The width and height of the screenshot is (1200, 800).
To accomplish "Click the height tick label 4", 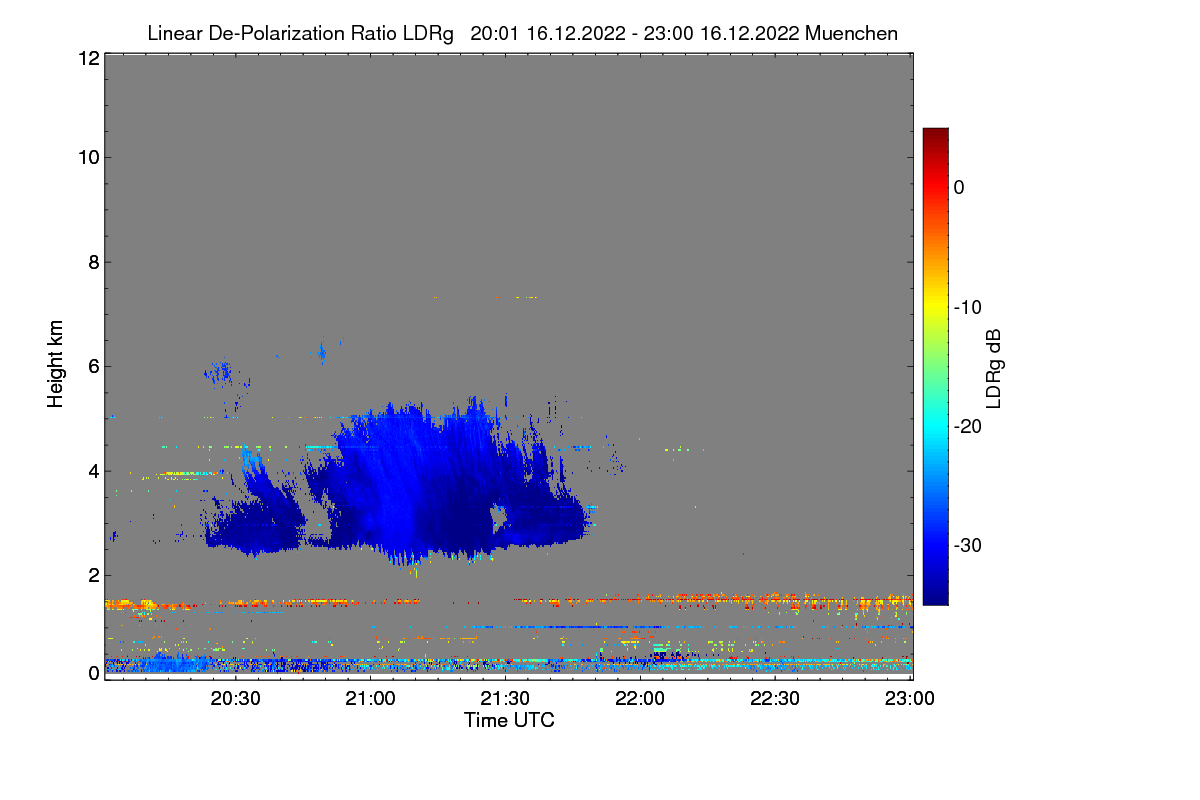I will [x=92, y=470].
